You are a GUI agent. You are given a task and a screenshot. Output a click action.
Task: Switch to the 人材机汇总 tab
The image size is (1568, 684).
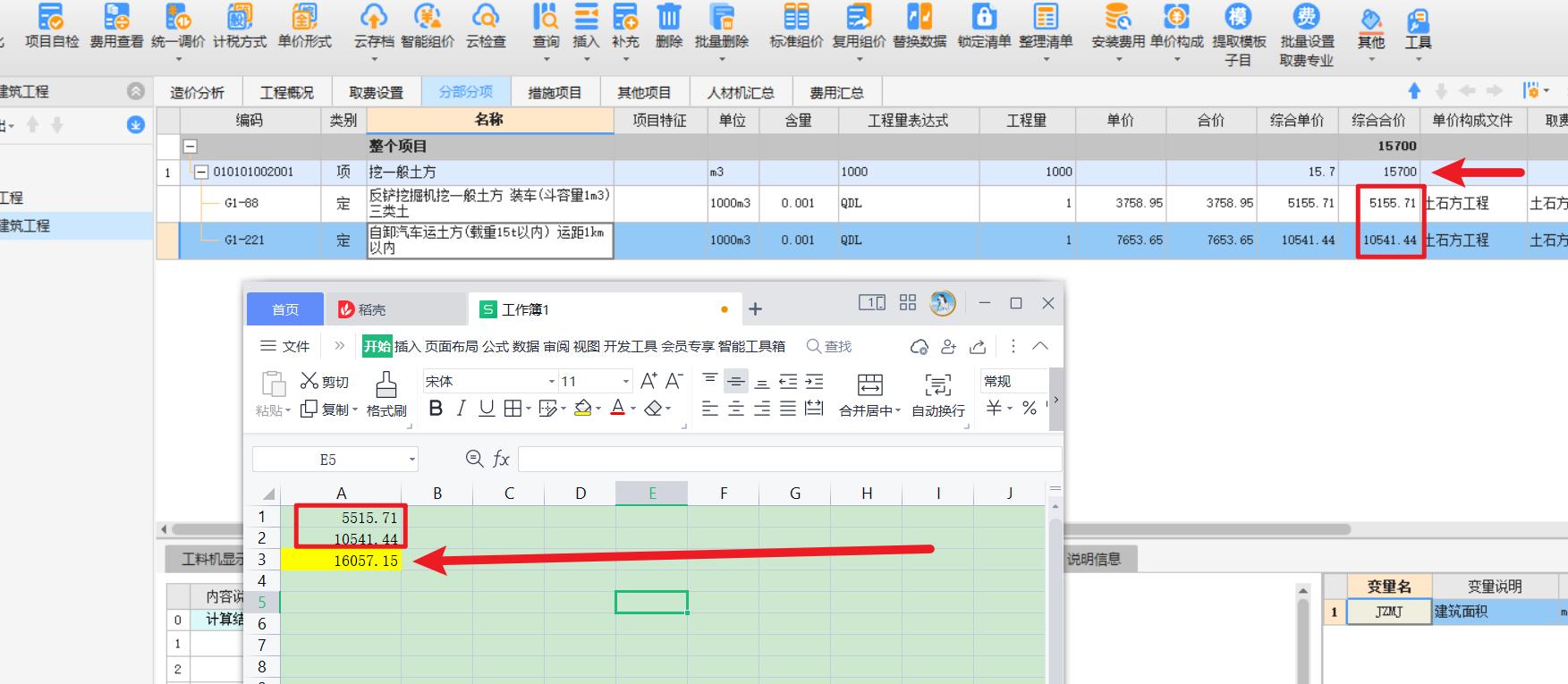point(740,93)
